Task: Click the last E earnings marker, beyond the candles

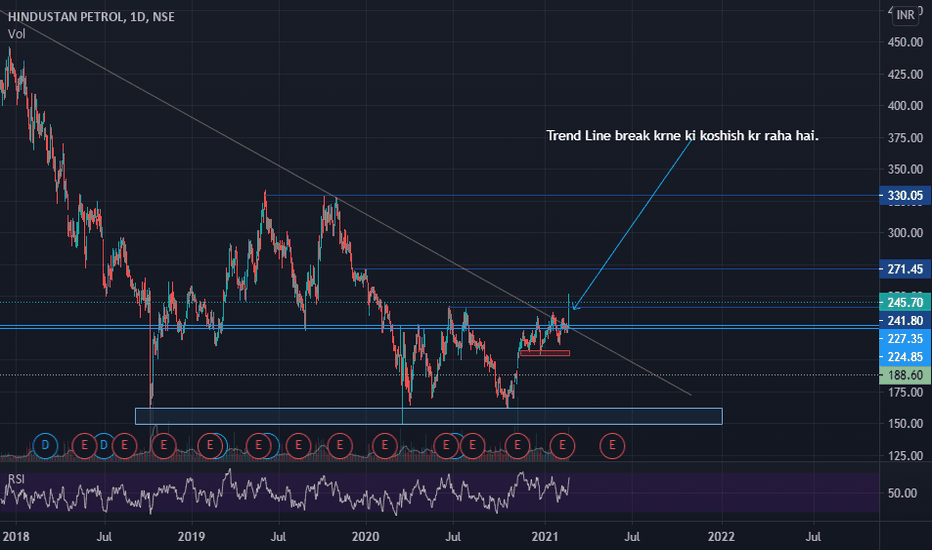Action: (612, 445)
